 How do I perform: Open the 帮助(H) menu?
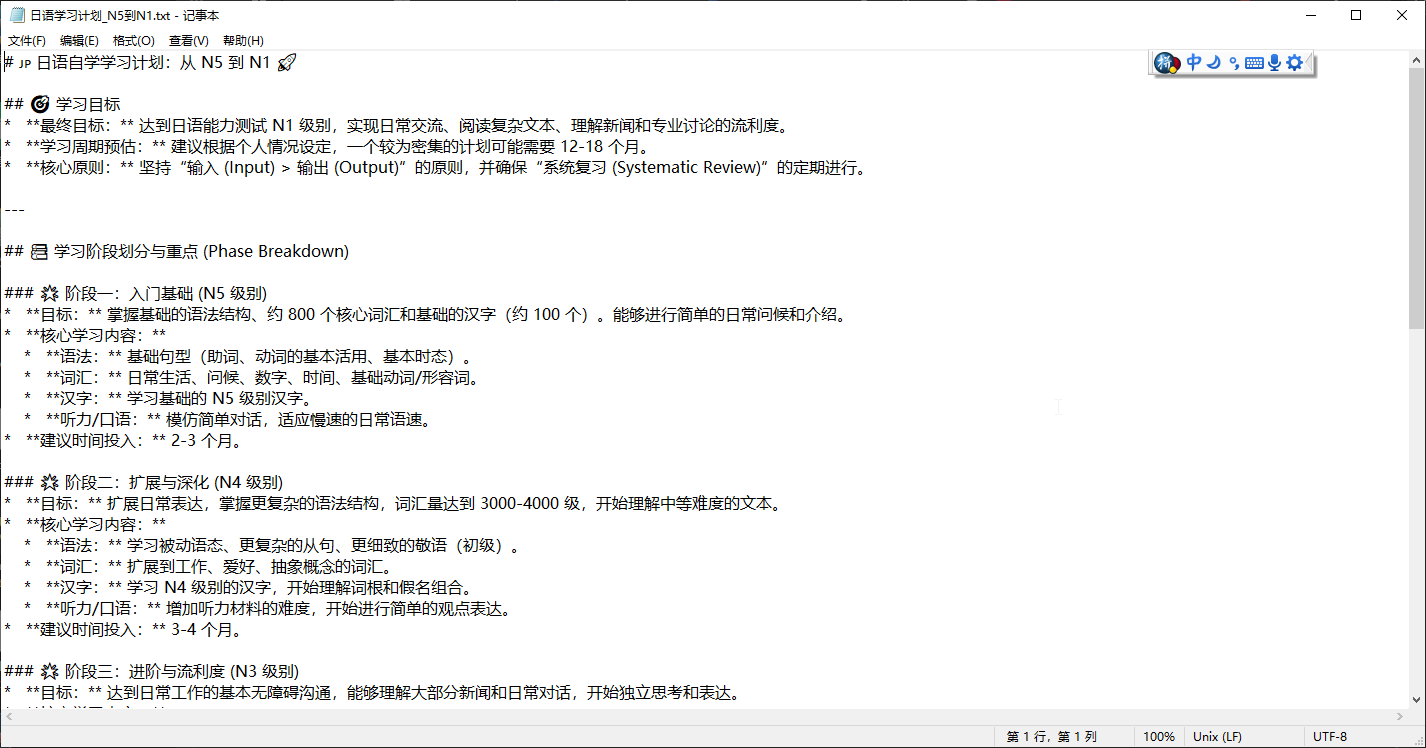click(x=243, y=41)
